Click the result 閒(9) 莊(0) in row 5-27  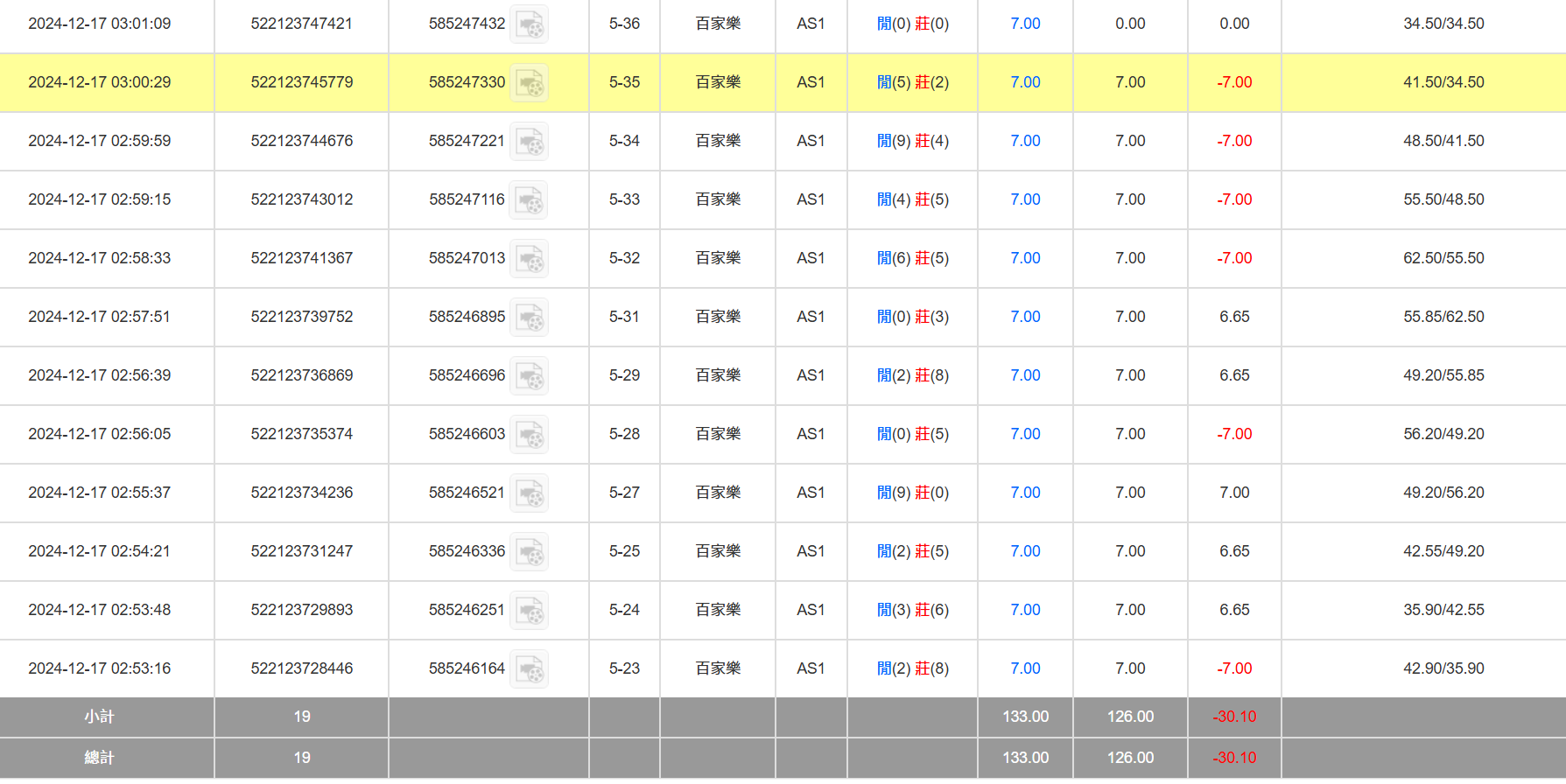(912, 493)
